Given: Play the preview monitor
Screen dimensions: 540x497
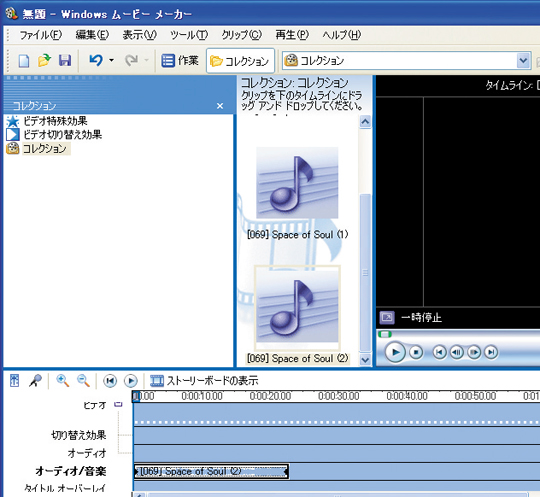Looking at the screenshot, I should [395, 352].
